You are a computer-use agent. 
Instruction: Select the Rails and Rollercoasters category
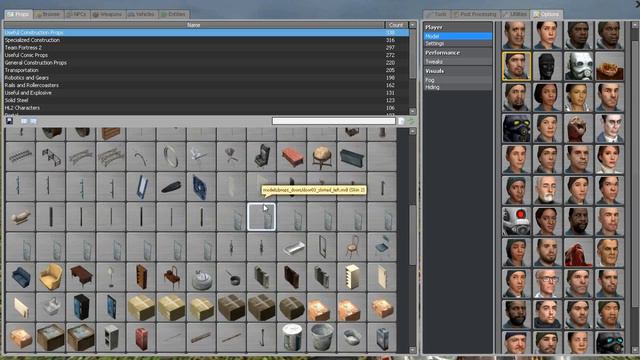point(206,85)
